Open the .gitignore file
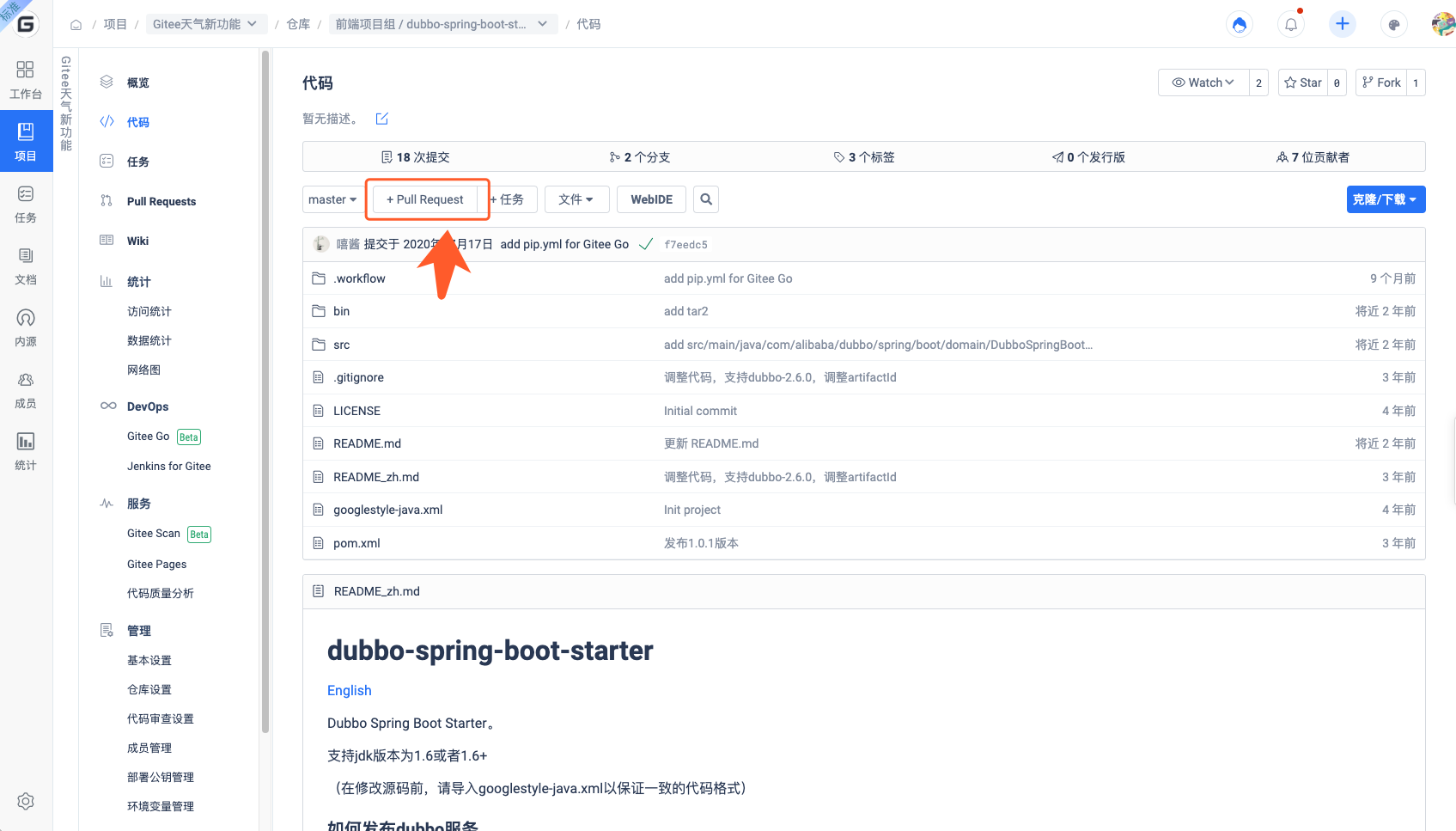 click(359, 377)
